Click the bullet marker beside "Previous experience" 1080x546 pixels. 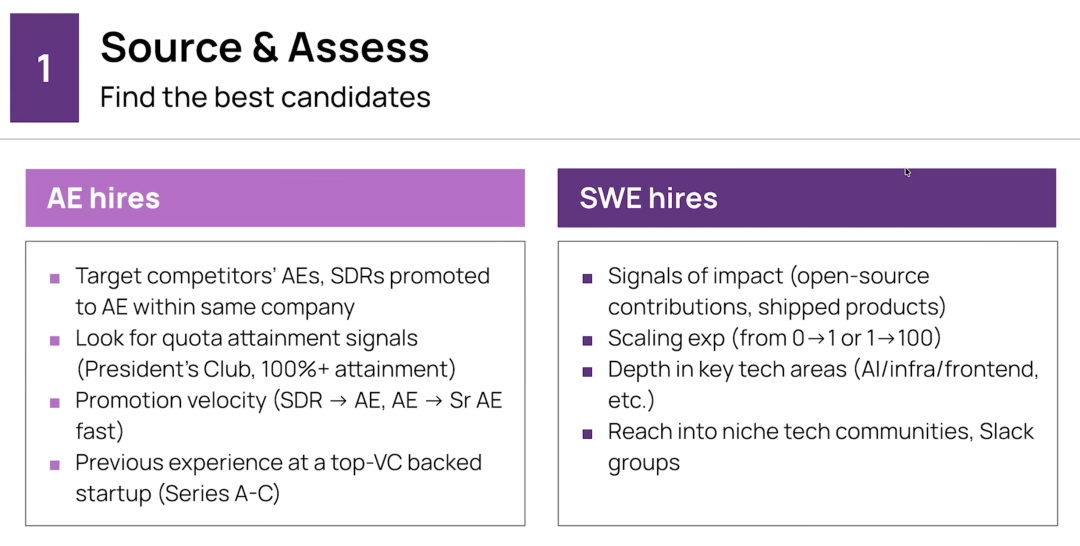(x=55, y=464)
